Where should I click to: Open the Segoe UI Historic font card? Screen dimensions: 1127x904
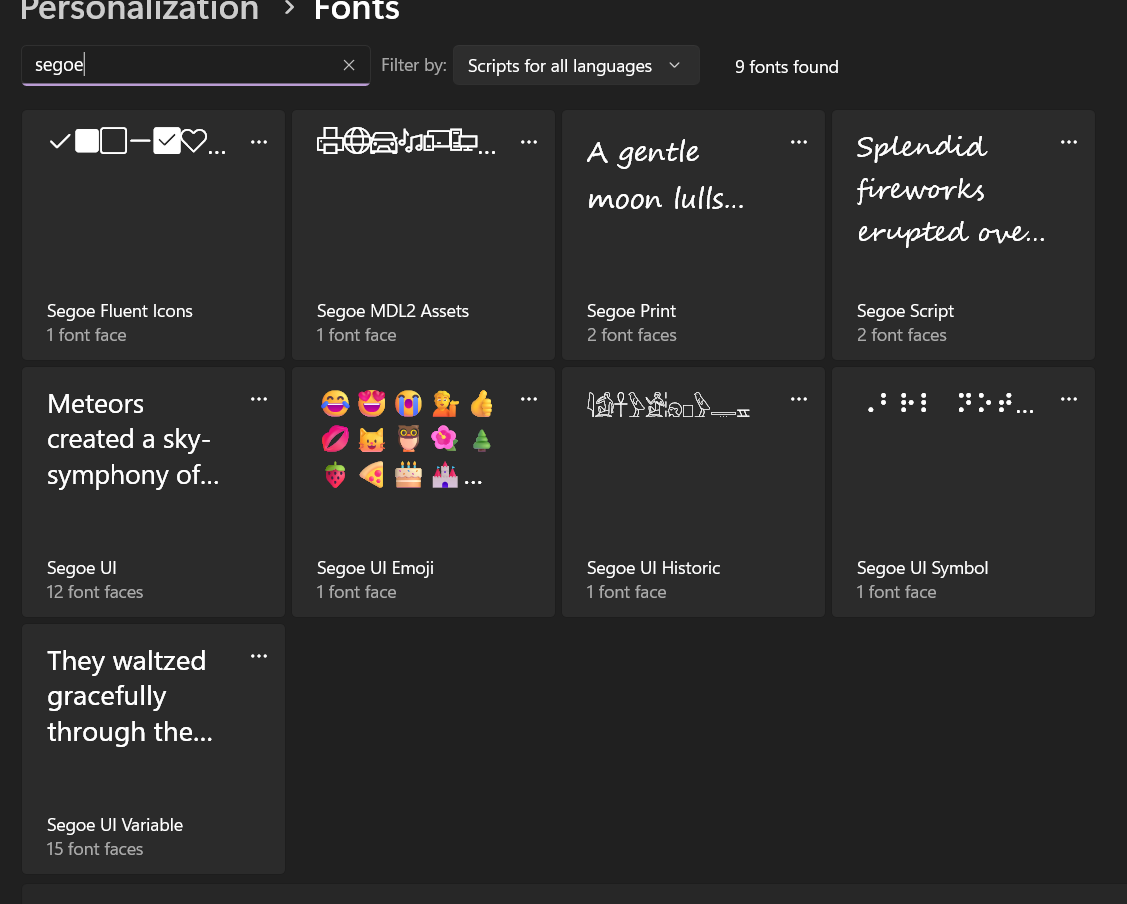tap(693, 492)
